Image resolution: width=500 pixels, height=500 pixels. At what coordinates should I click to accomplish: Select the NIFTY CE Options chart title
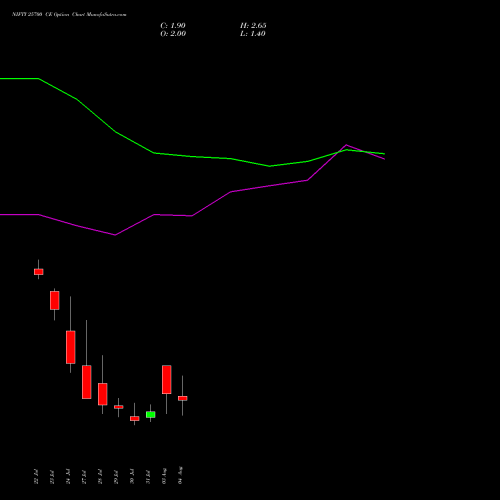point(69,15)
